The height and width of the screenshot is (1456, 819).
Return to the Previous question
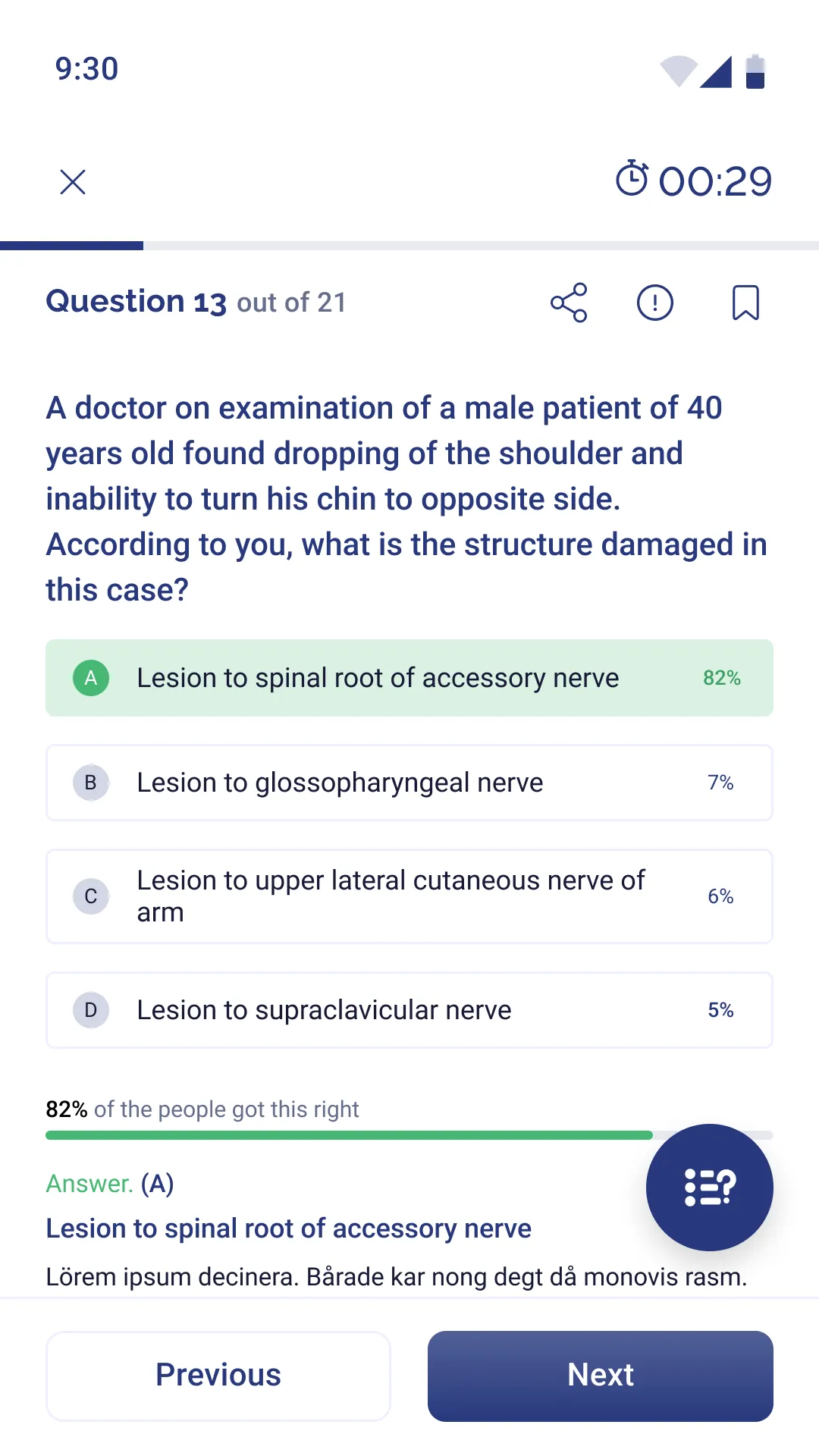pos(218,1376)
